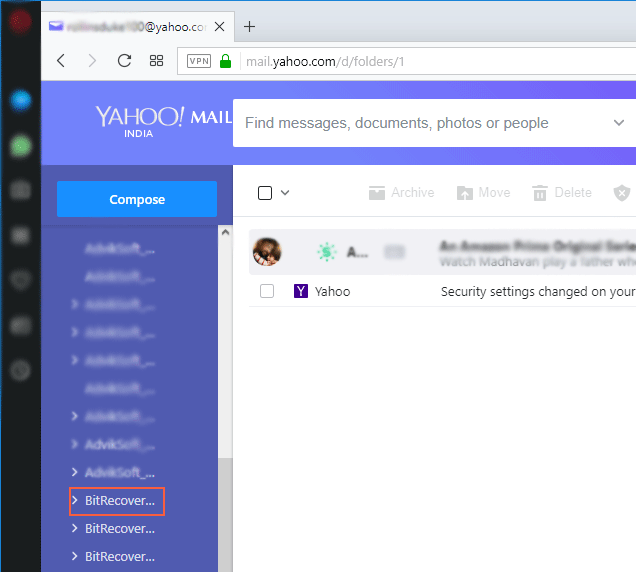Image resolution: width=636 pixels, height=572 pixels.
Task: Click the mail.yahoo.com address field
Action: pos(407,61)
